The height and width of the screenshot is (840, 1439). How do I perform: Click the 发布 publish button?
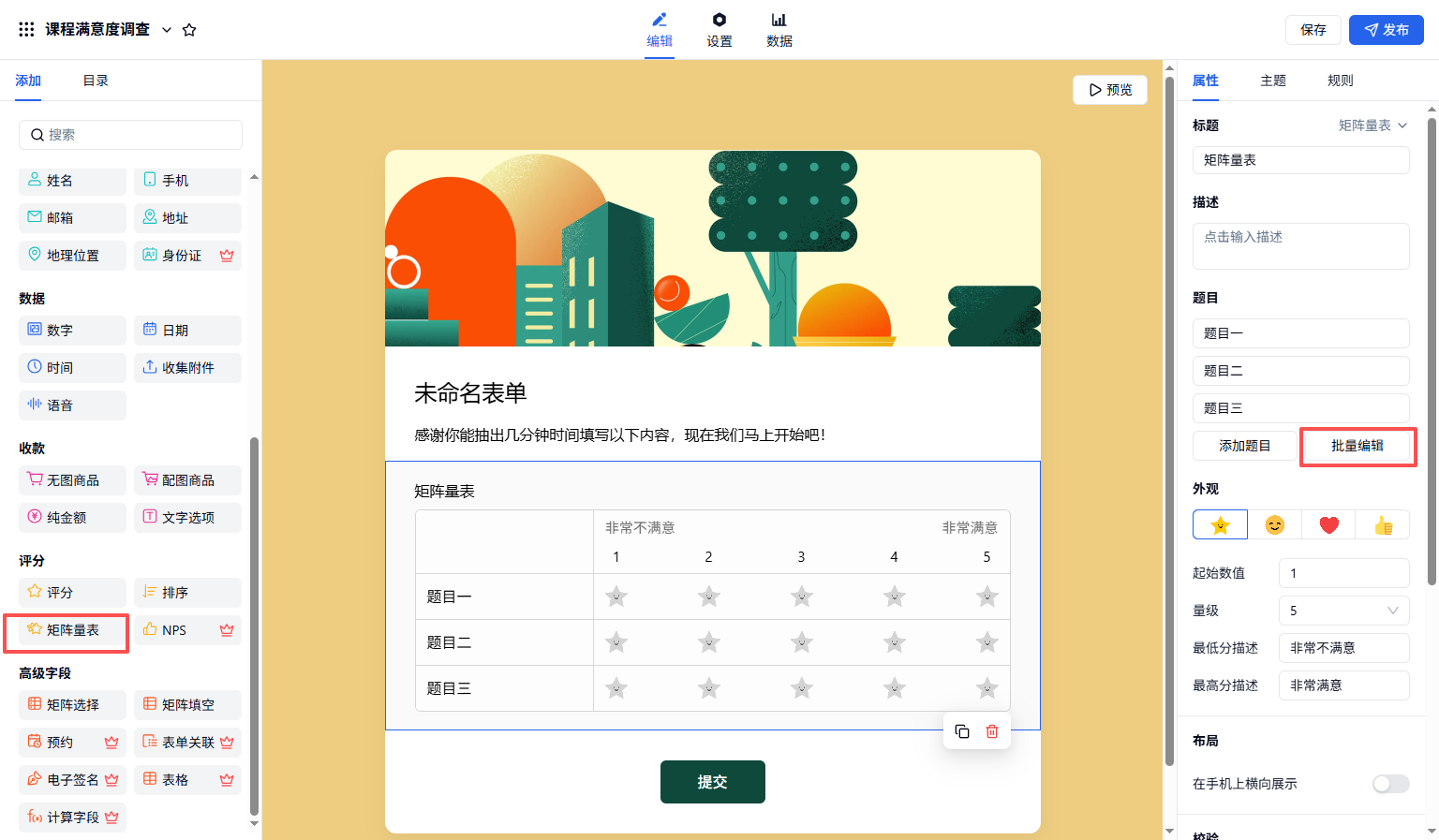(x=1386, y=30)
